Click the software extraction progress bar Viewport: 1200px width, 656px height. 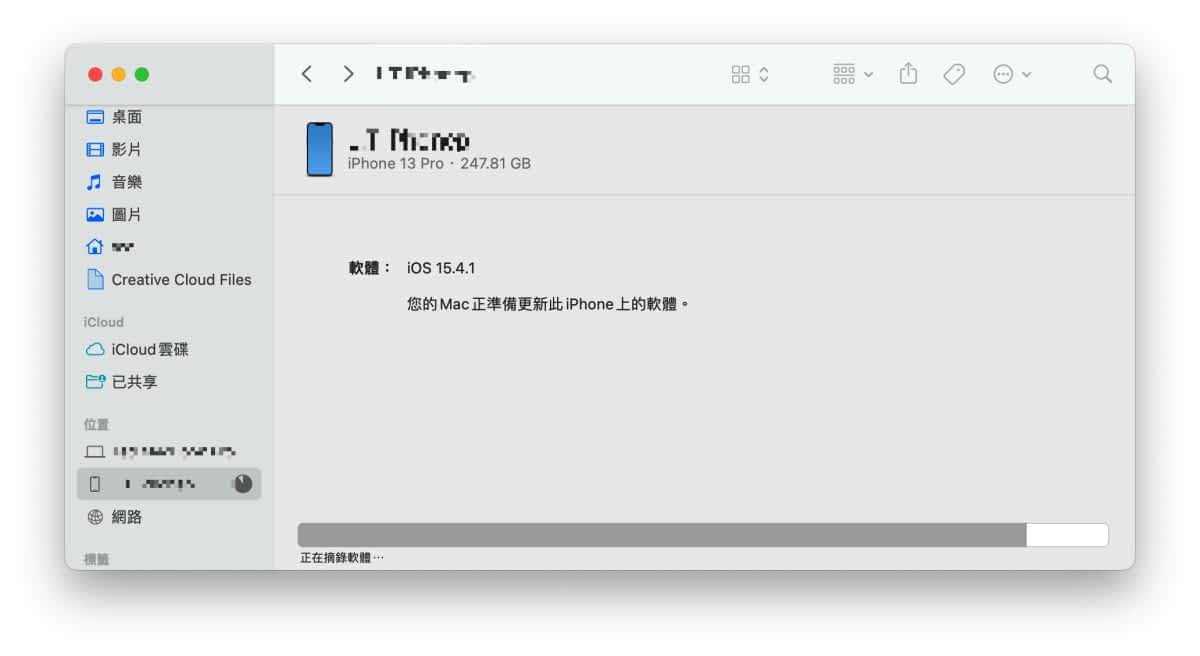coord(703,535)
